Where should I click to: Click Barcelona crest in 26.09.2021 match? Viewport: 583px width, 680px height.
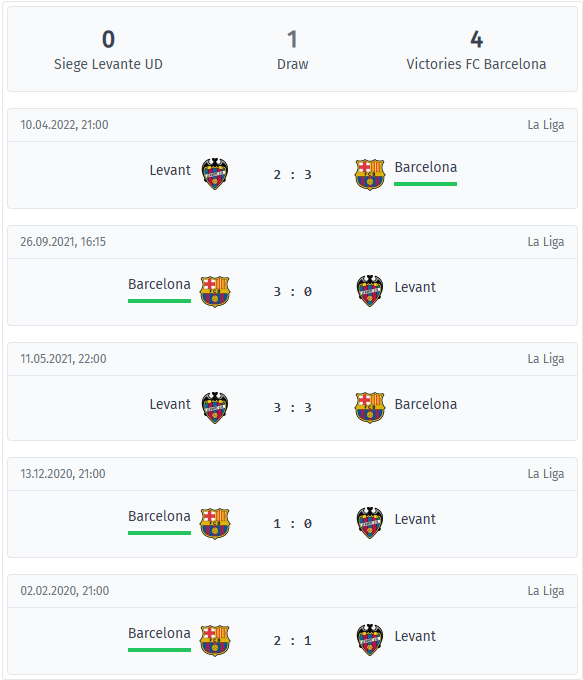215,291
